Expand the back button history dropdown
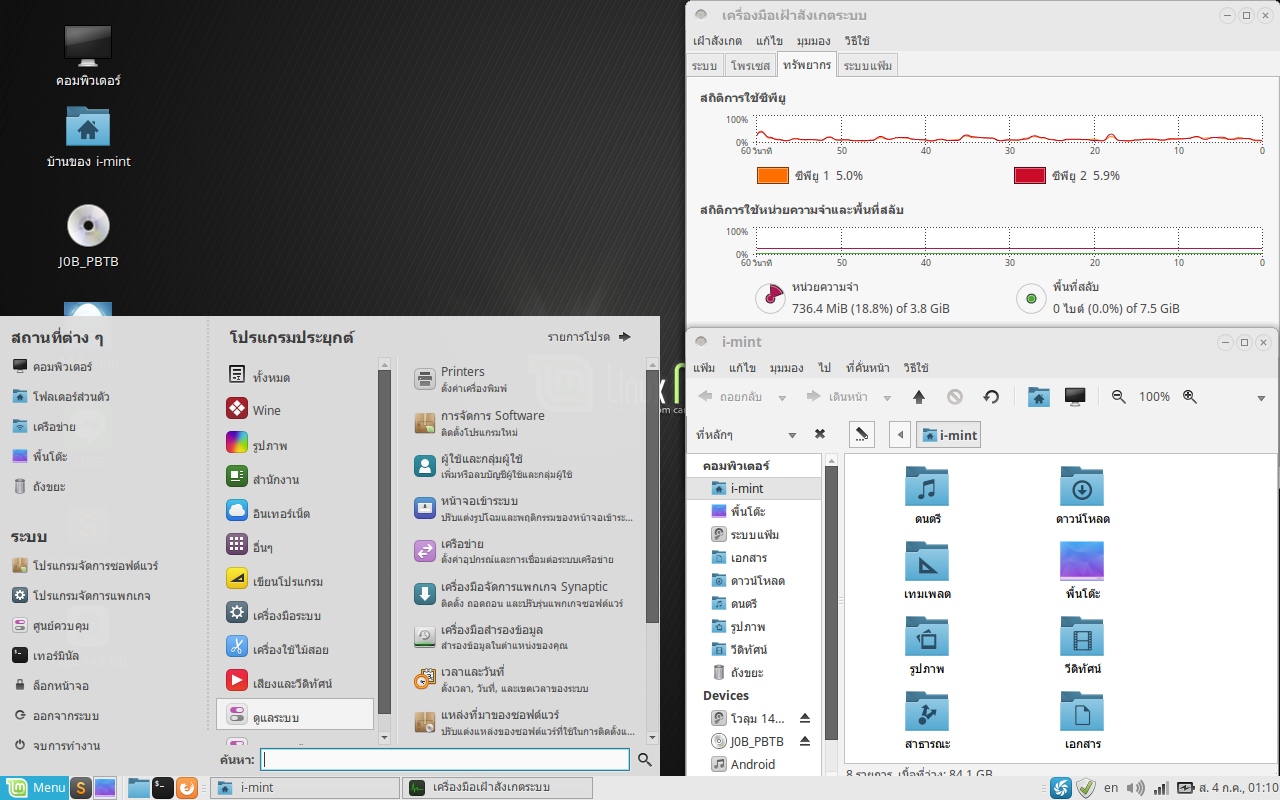This screenshot has width=1280, height=800. coord(781,397)
